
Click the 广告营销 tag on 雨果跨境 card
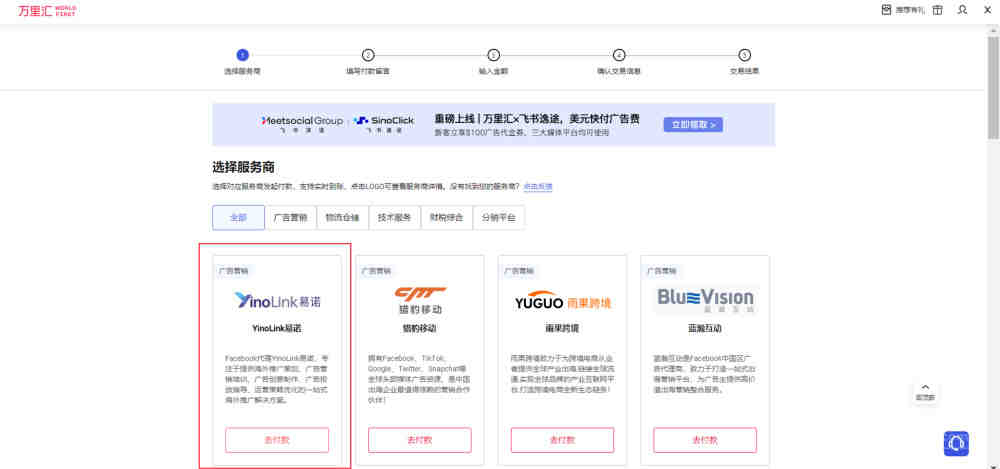[x=519, y=271]
